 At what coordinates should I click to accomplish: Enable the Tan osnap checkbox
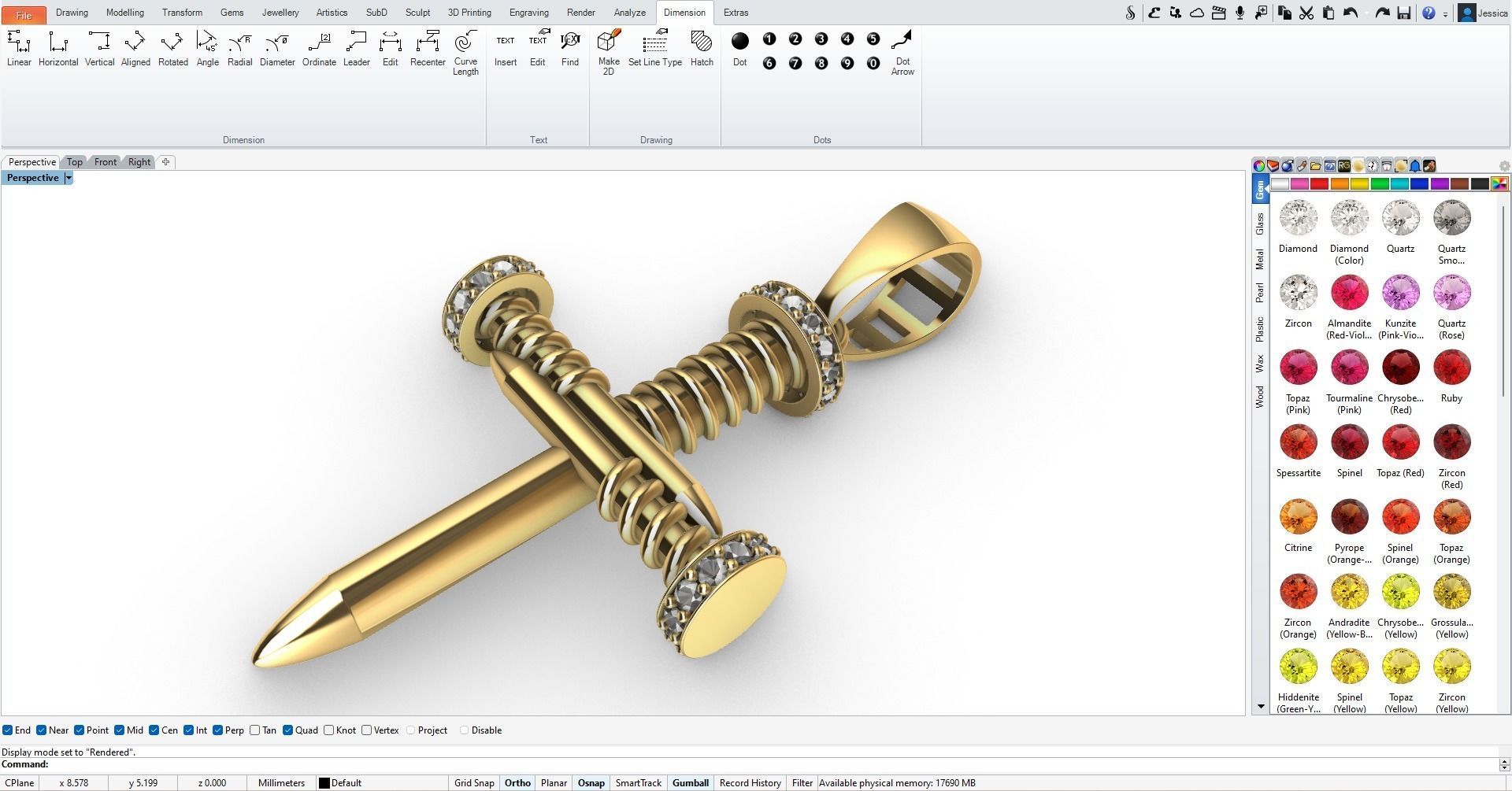coord(254,730)
